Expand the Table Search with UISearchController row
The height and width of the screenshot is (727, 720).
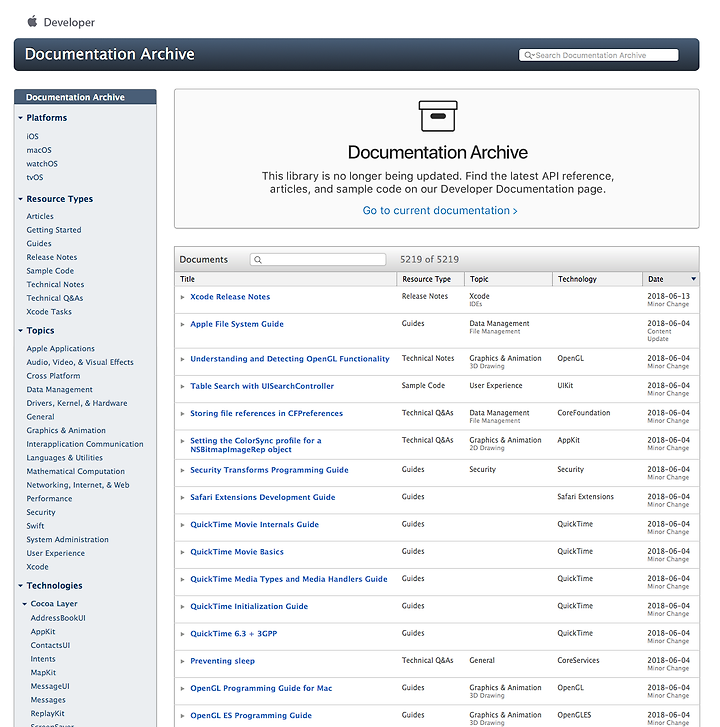(182, 386)
